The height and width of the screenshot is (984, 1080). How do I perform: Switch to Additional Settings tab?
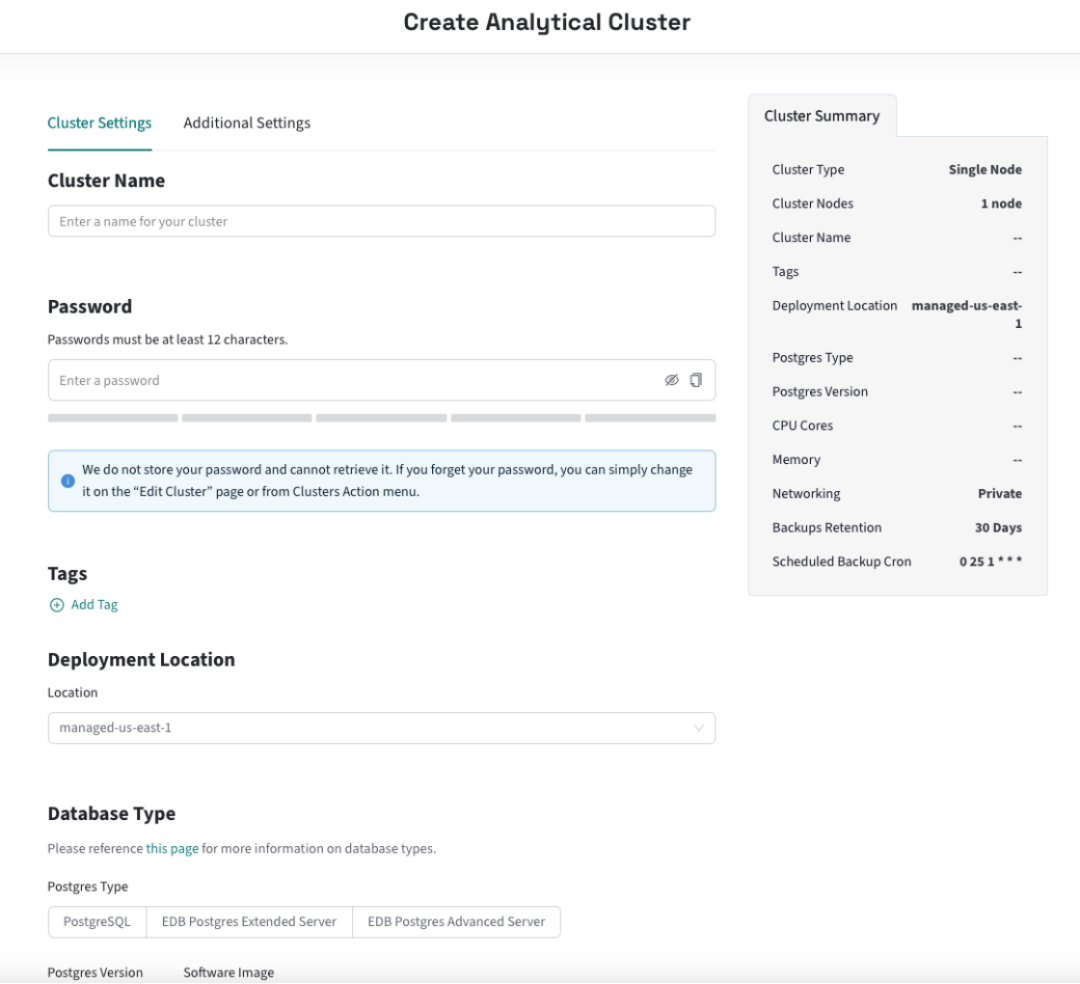point(247,123)
